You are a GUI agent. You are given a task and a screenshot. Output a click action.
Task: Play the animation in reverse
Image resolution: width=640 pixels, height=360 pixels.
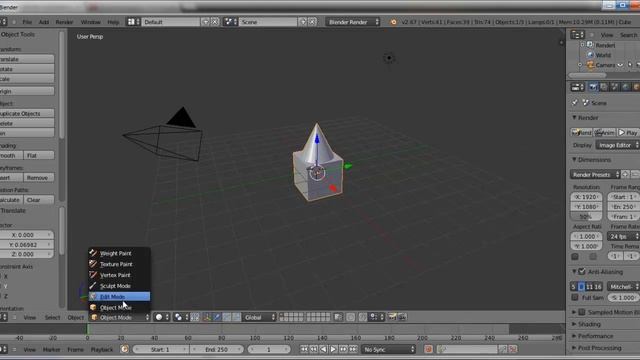pyautogui.click(x=324, y=349)
